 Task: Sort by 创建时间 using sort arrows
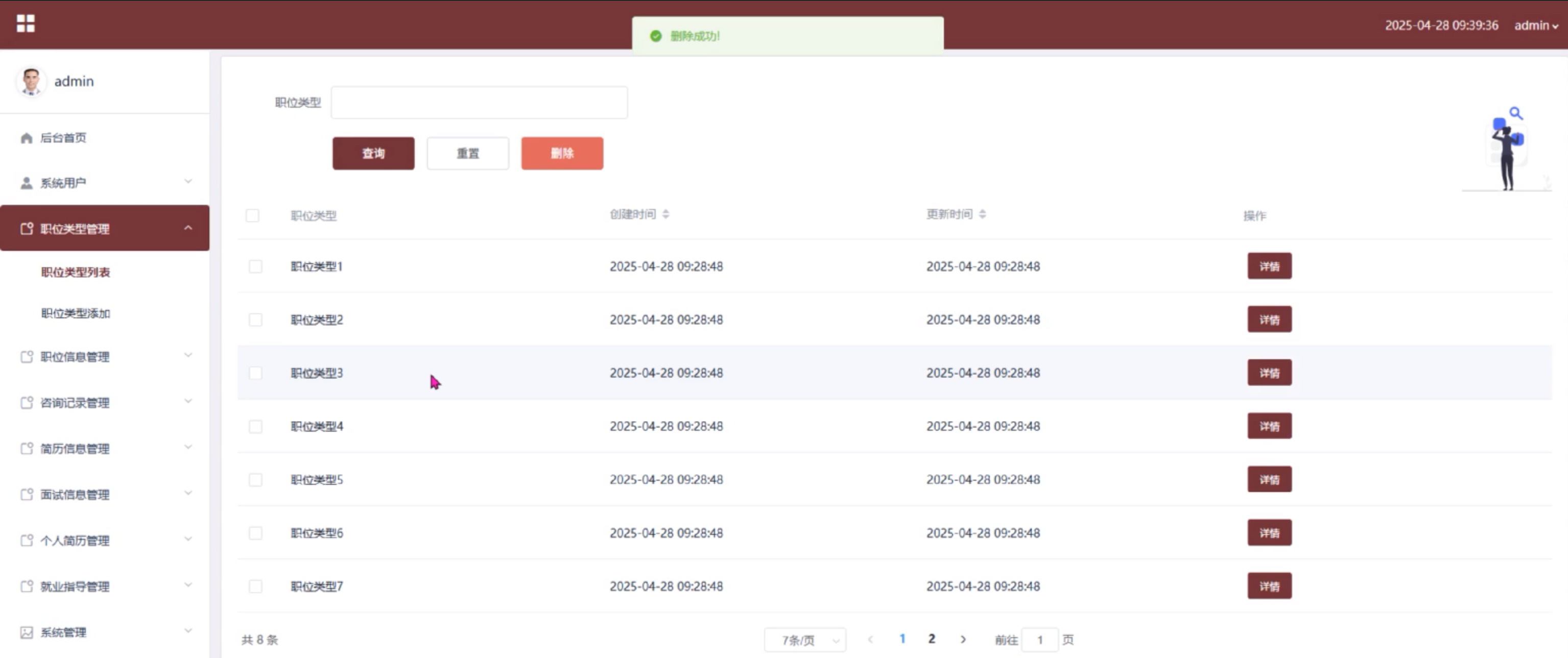coord(666,214)
